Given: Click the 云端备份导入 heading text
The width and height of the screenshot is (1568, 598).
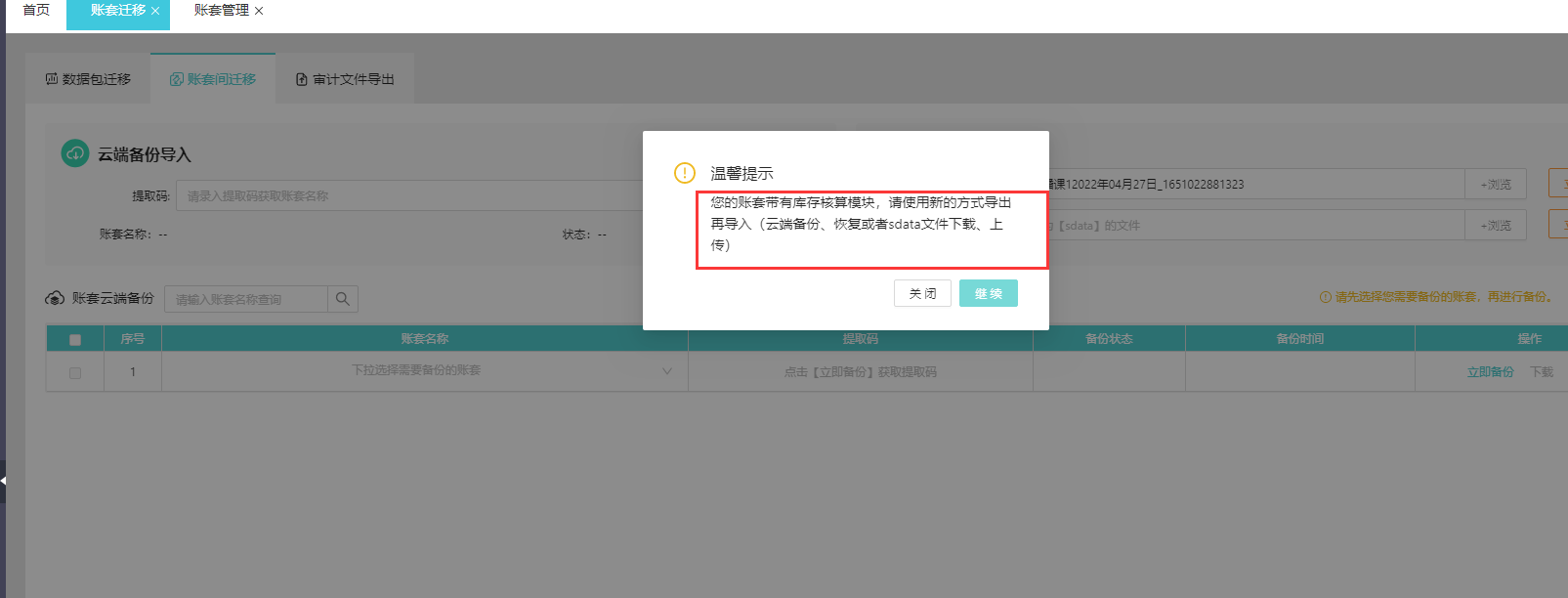Looking at the screenshot, I should [x=145, y=154].
